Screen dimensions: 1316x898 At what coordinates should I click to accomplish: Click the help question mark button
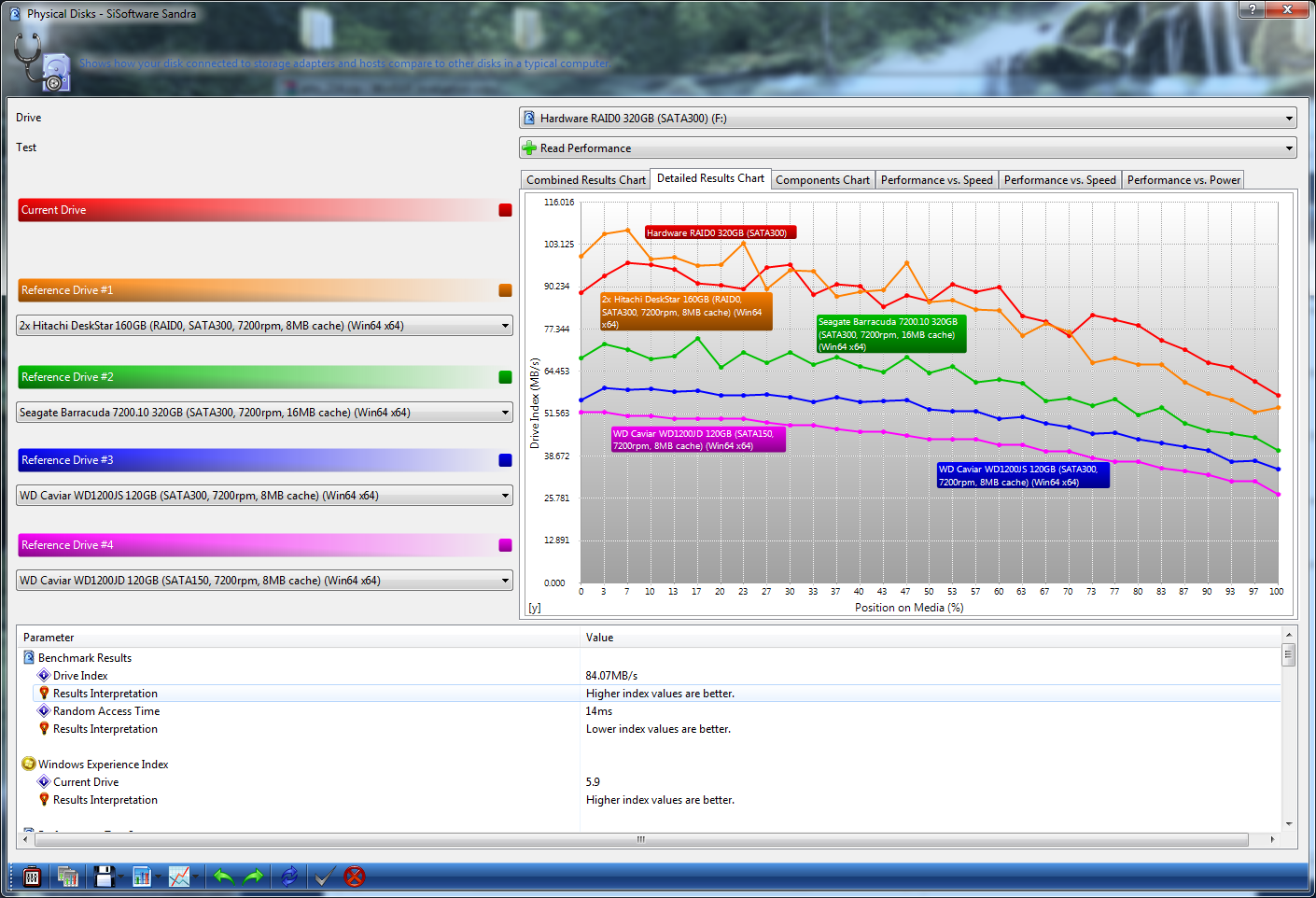coord(1252,9)
